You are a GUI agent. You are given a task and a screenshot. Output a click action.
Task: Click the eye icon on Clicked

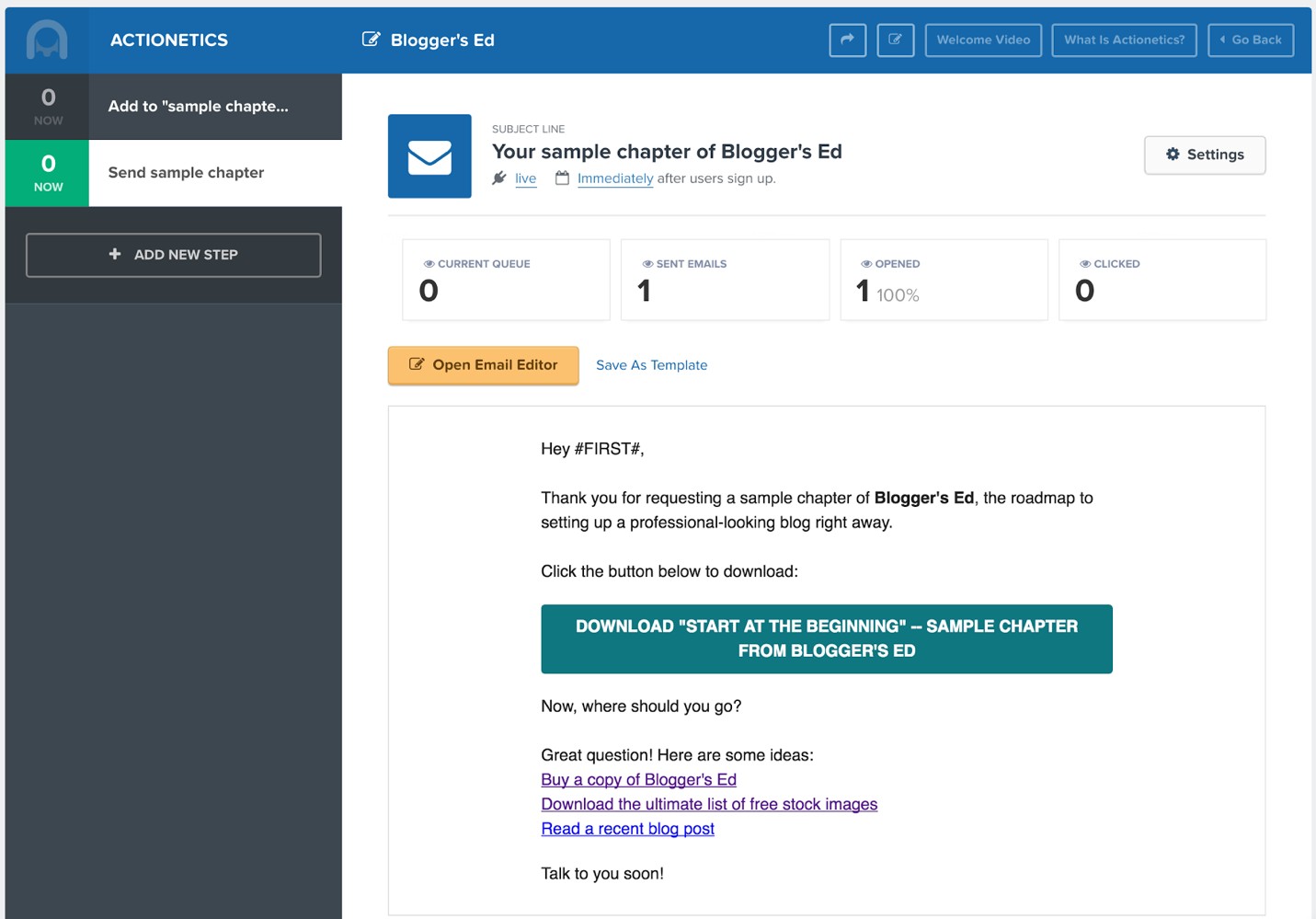click(x=1085, y=264)
